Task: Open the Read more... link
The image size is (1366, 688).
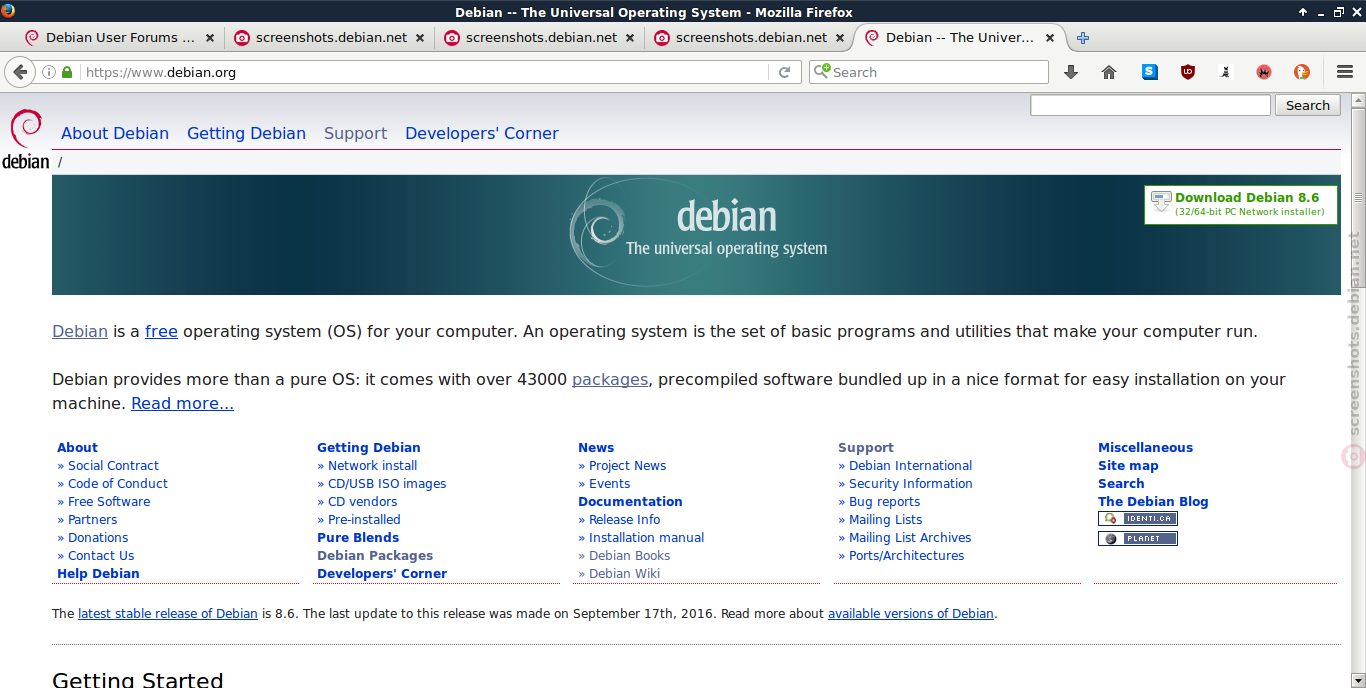Action: pyautogui.click(x=183, y=404)
